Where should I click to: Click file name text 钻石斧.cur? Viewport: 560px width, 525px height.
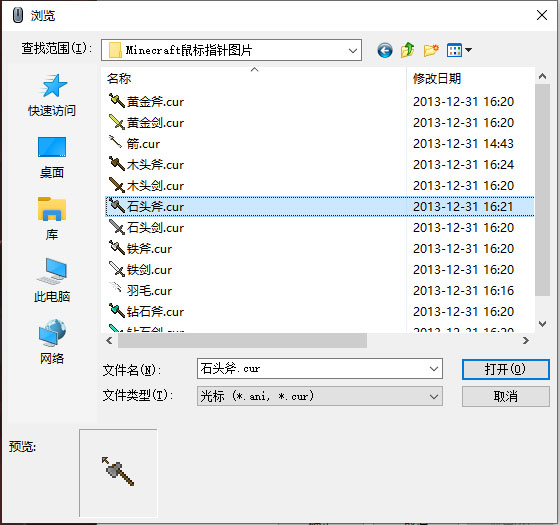point(155,311)
